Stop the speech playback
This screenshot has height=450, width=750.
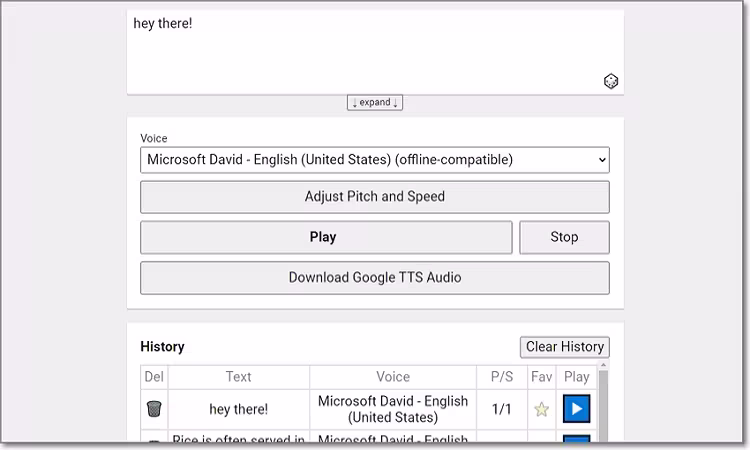click(x=564, y=238)
